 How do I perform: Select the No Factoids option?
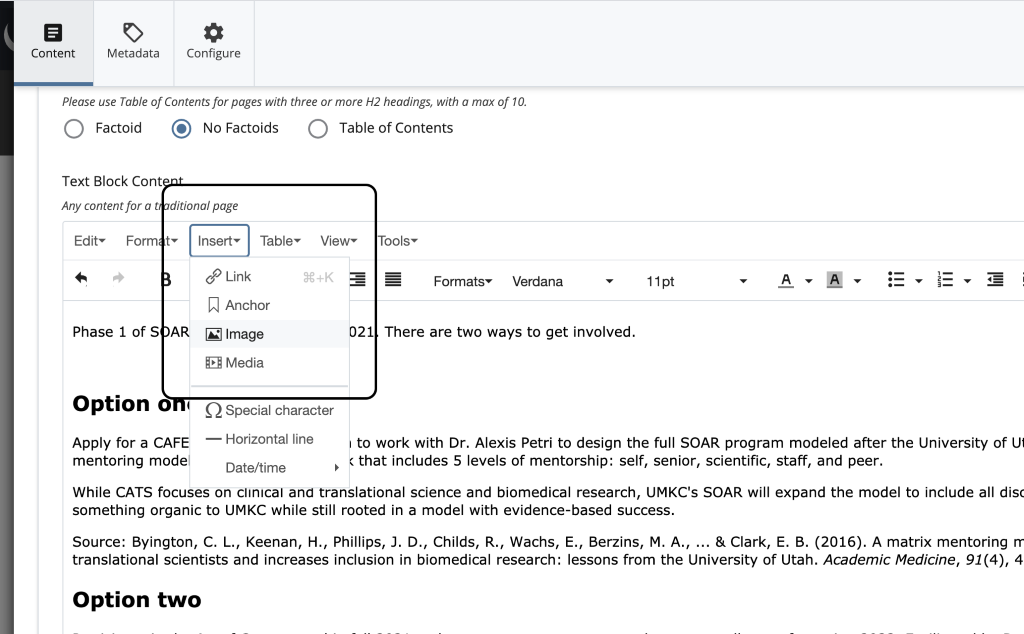pyautogui.click(x=181, y=128)
